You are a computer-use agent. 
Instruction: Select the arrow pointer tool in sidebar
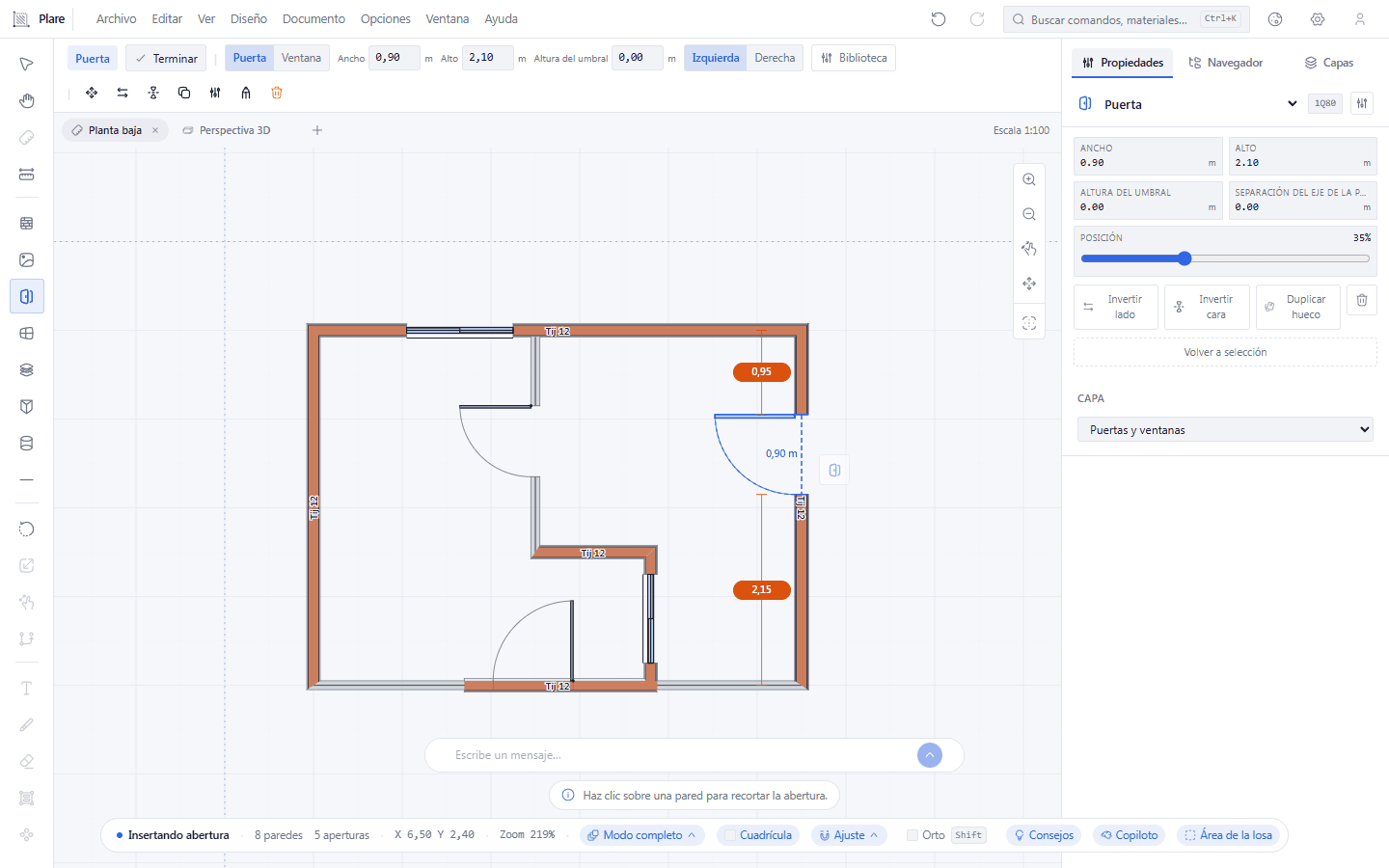(x=27, y=65)
